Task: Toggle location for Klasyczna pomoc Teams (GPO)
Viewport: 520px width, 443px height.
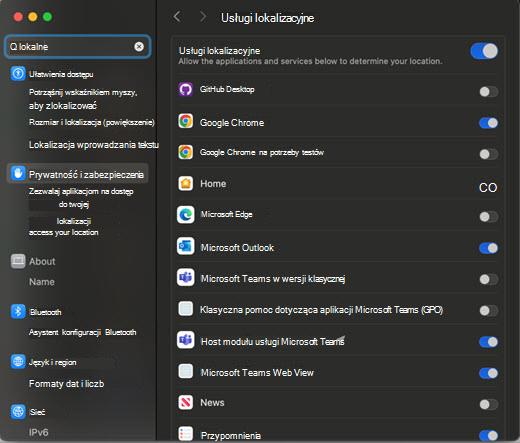Action: coord(489,311)
